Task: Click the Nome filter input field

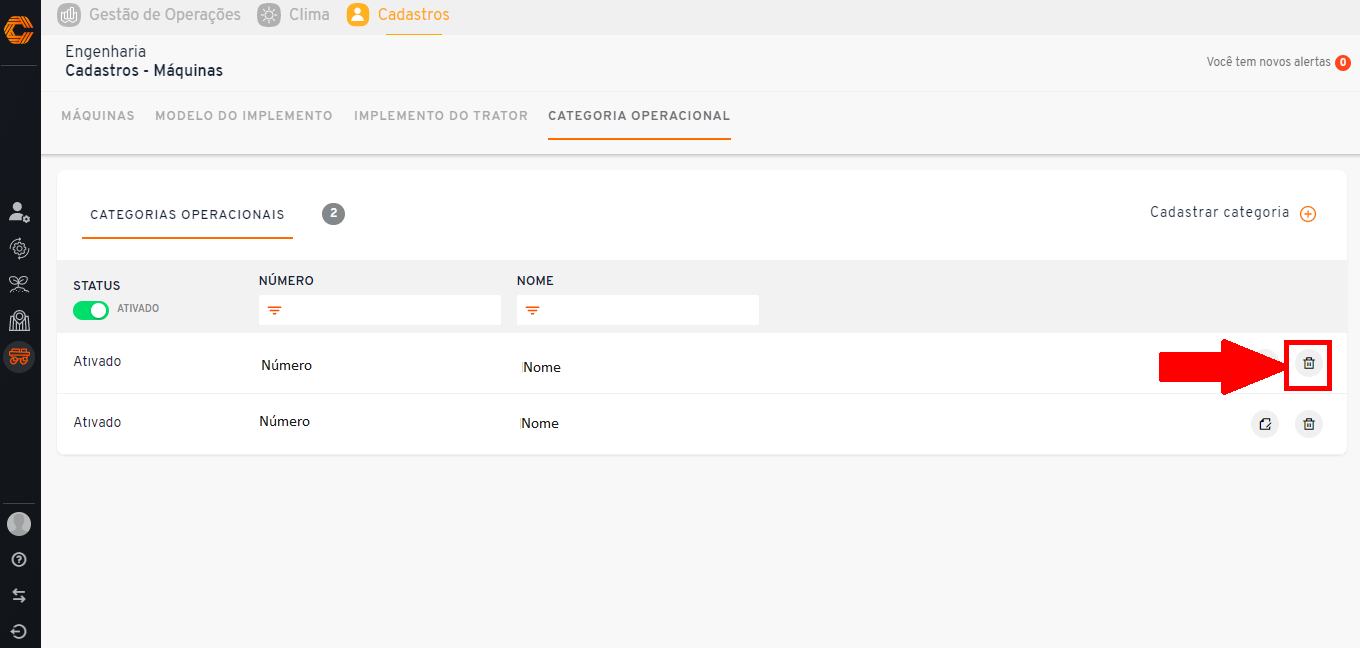Action: coord(638,310)
